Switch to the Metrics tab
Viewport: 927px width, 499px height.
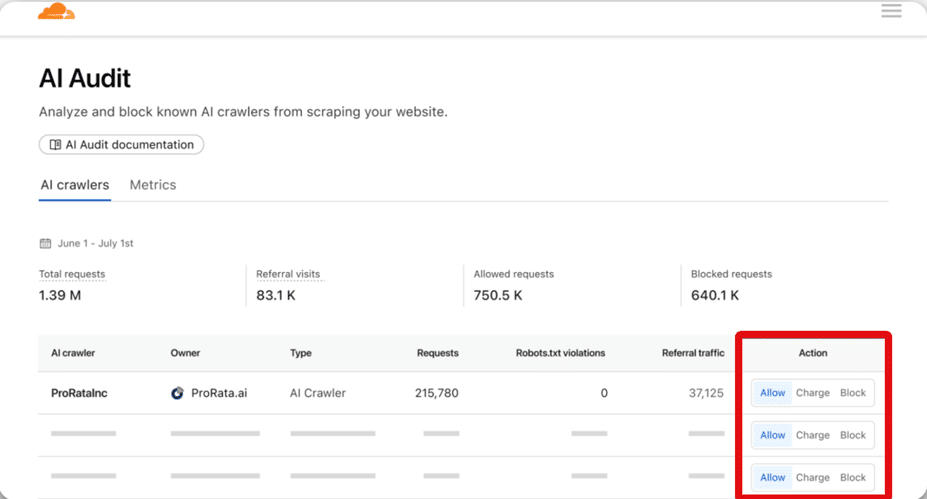(153, 185)
